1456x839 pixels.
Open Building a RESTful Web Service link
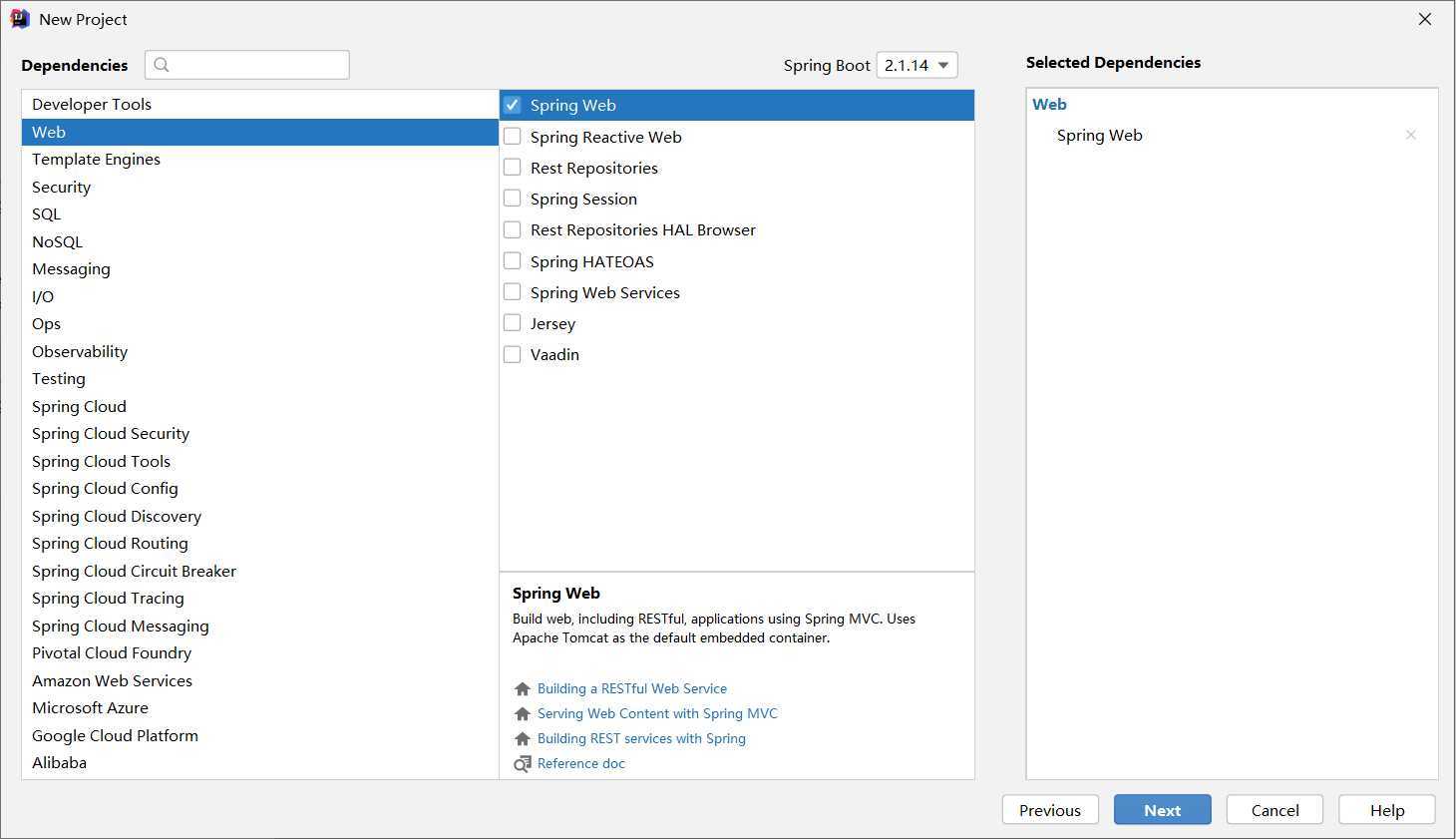[x=632, y=689]
